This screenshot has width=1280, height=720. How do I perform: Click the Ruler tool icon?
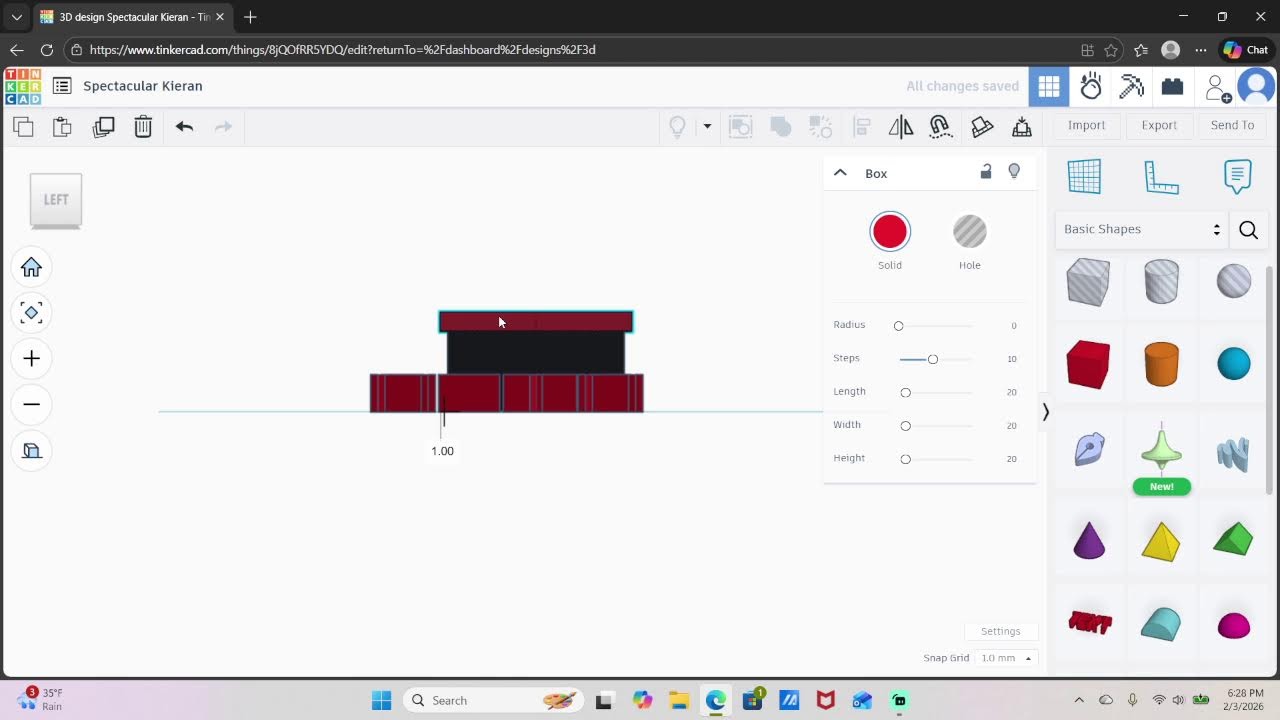pyautogui.click(x=1161, y=177)
